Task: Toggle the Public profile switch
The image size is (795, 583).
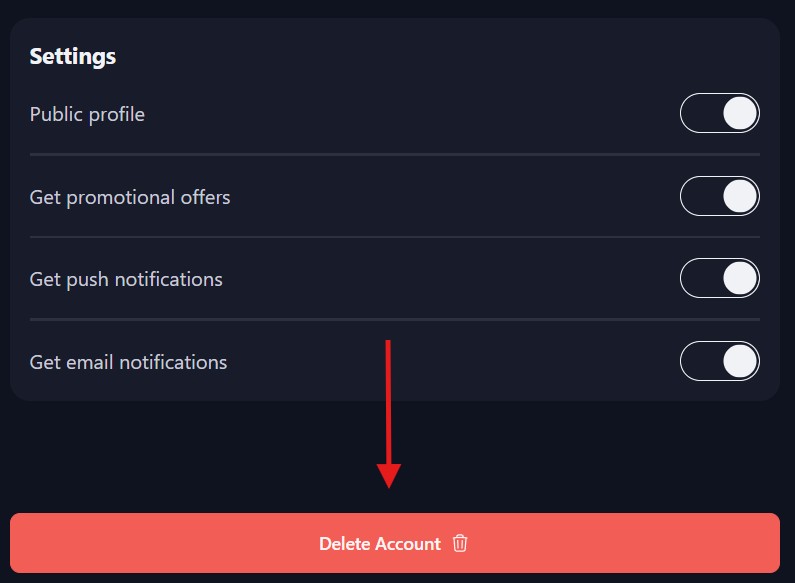Action: pyautogui.click(x=720, y=114)
